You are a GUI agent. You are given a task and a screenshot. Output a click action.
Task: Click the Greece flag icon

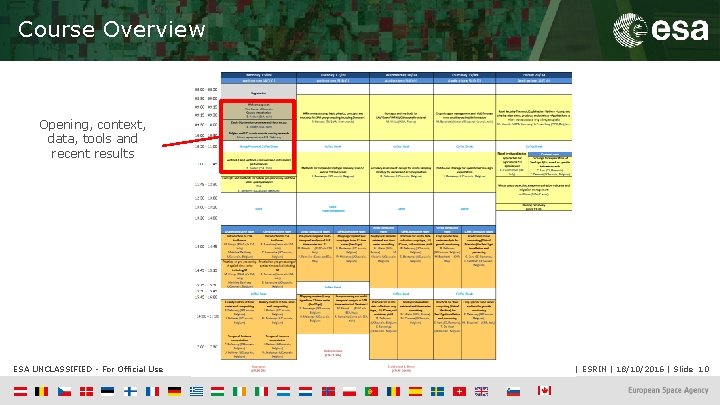pyautogui.click(x=197, y=392)
